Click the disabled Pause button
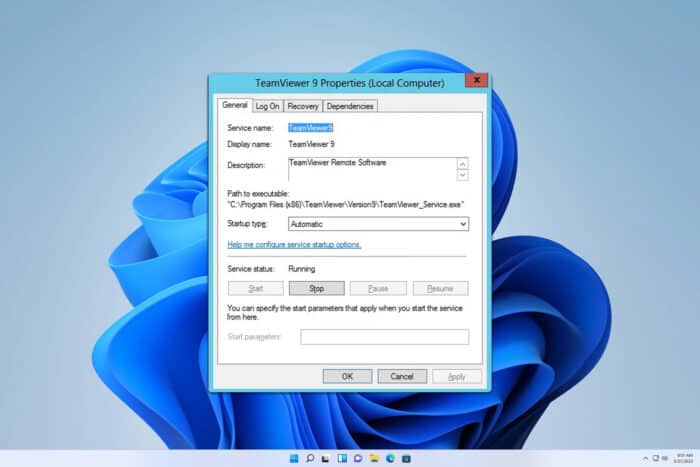The width and height of the screenshot is (700, 467). [x=378, y=288]
